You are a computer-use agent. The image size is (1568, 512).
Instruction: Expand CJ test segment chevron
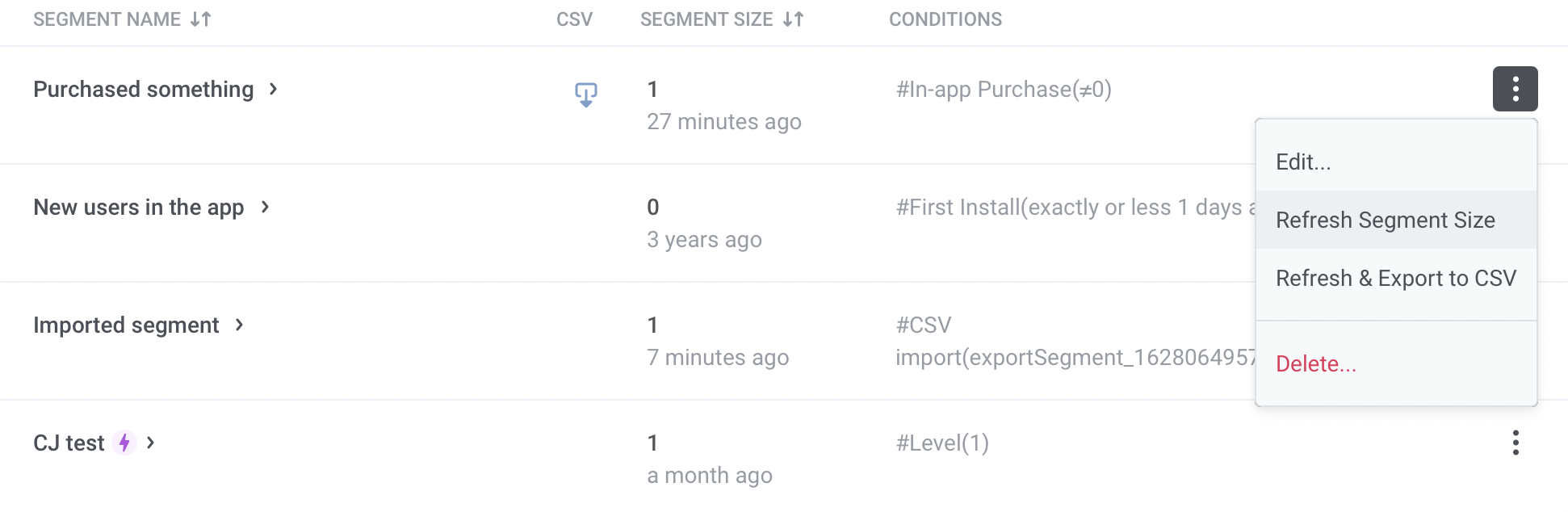coord(150,443)
